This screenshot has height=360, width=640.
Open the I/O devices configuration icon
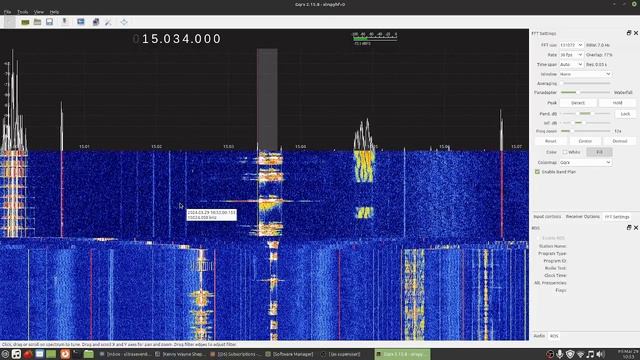pyautogui.click(x=25, y=22)
